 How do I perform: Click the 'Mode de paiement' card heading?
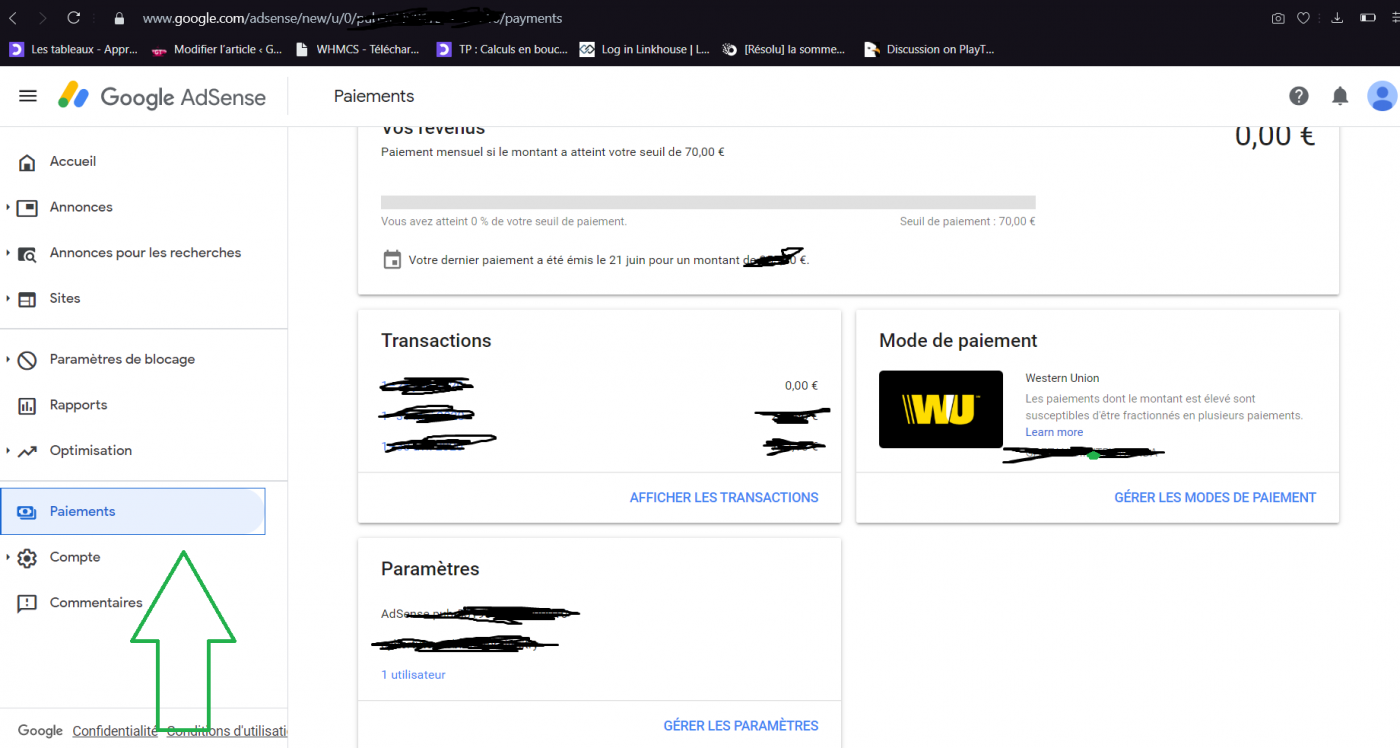pos(958,341)
